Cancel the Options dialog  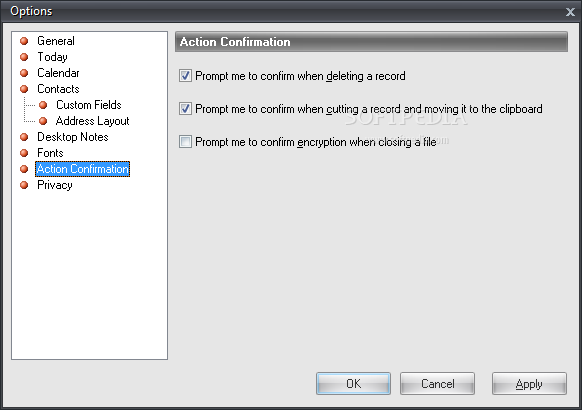coord(438,384)
